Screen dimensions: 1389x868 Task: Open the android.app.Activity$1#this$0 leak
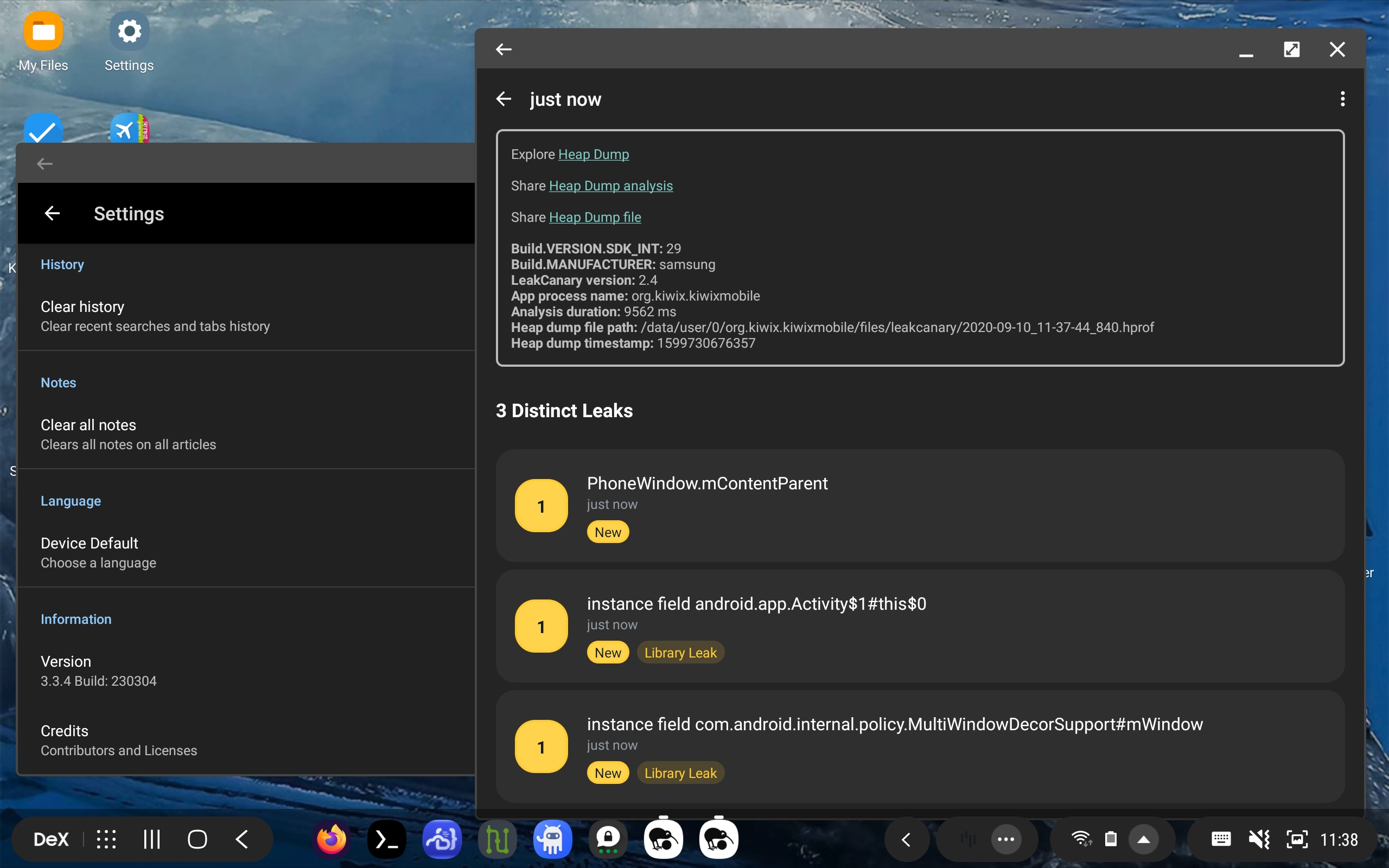(x=920, y=626)
